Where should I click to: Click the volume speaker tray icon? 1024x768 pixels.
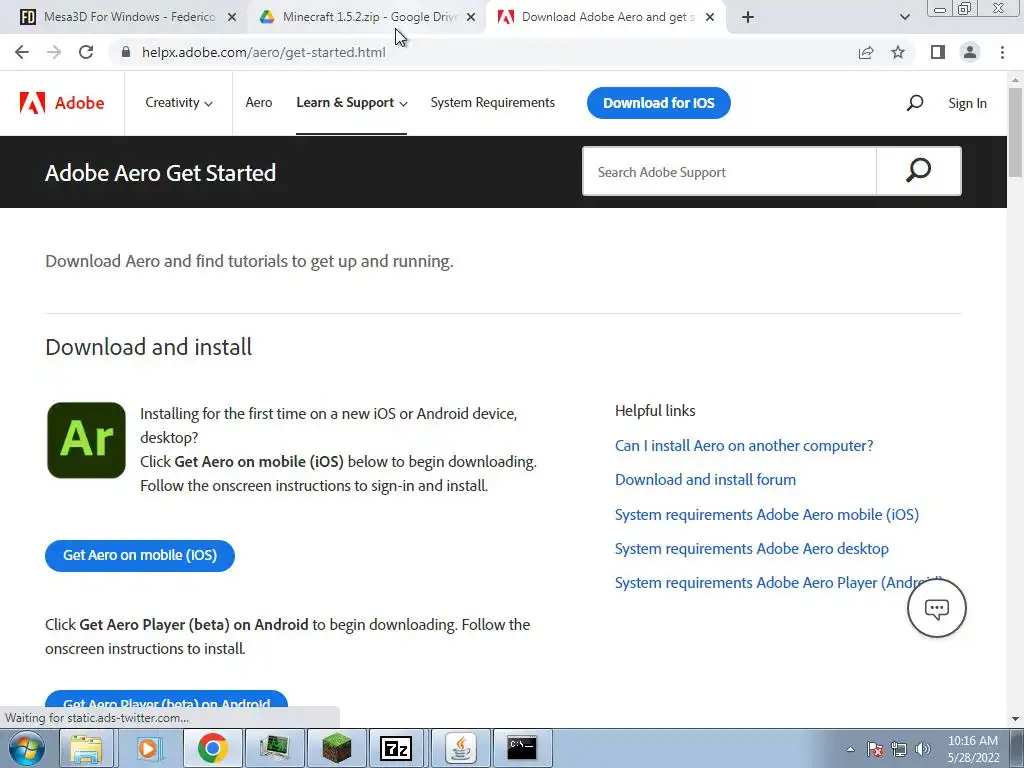[923, 749]
